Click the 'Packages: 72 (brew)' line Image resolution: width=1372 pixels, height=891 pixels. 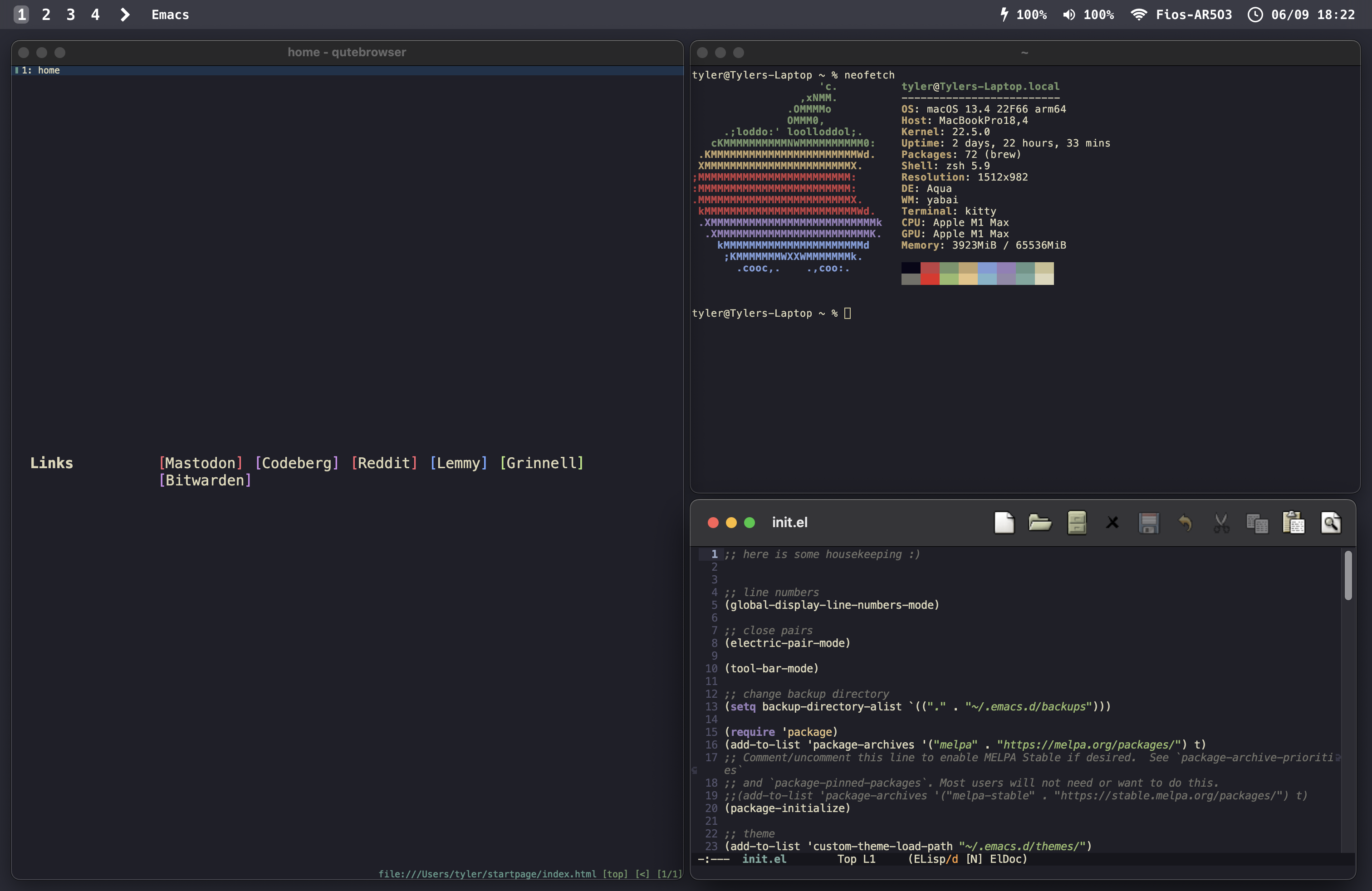tap(961, 154)
